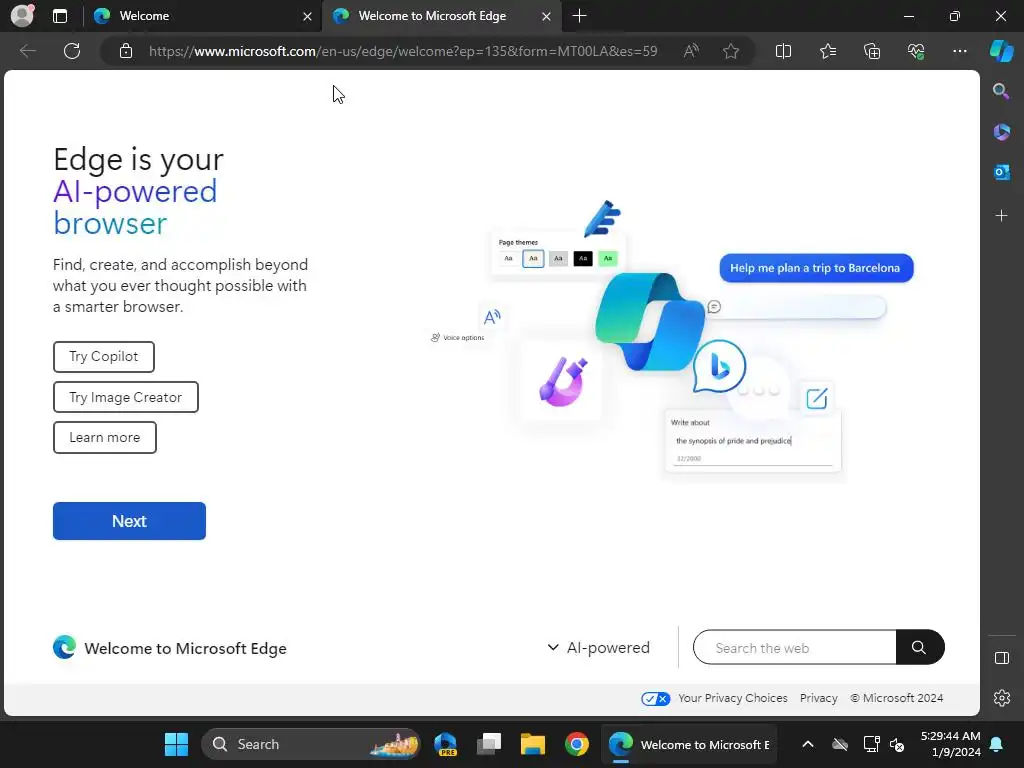
Task: Click Try Image Creator button
Action: [125, 397]
